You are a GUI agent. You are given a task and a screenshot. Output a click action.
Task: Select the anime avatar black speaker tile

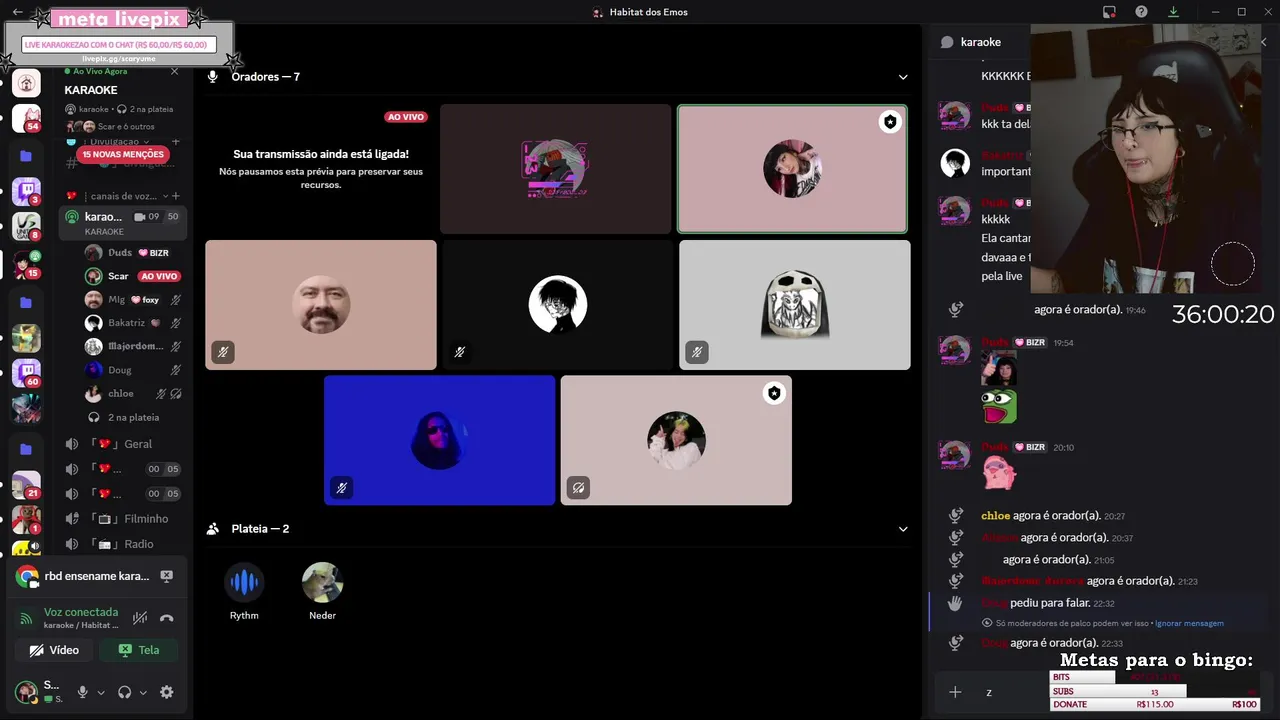pyautogui.click(x=558, y=305)
